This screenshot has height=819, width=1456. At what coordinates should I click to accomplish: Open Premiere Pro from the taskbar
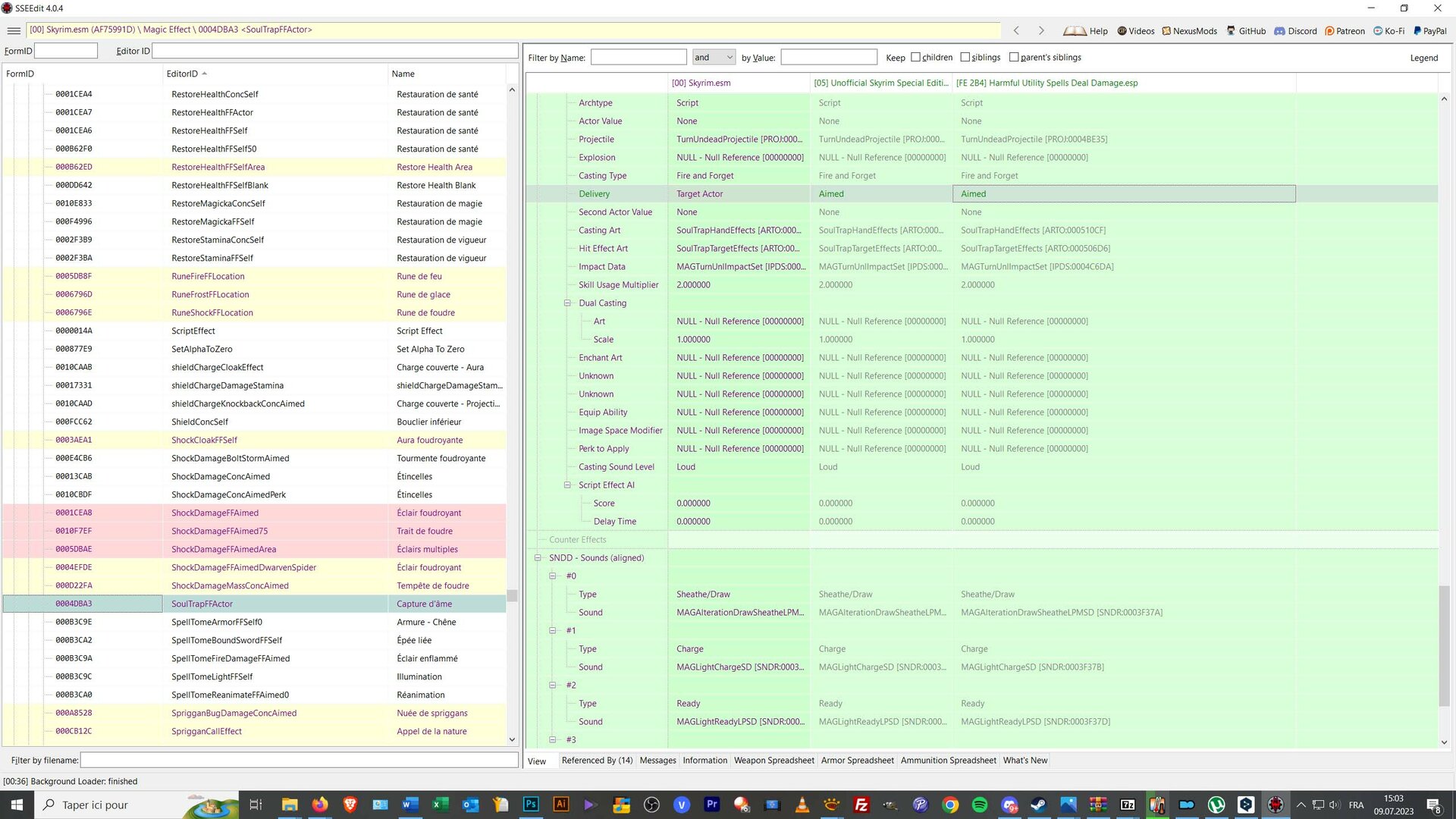pyautogui.click(x=711, y=805)
